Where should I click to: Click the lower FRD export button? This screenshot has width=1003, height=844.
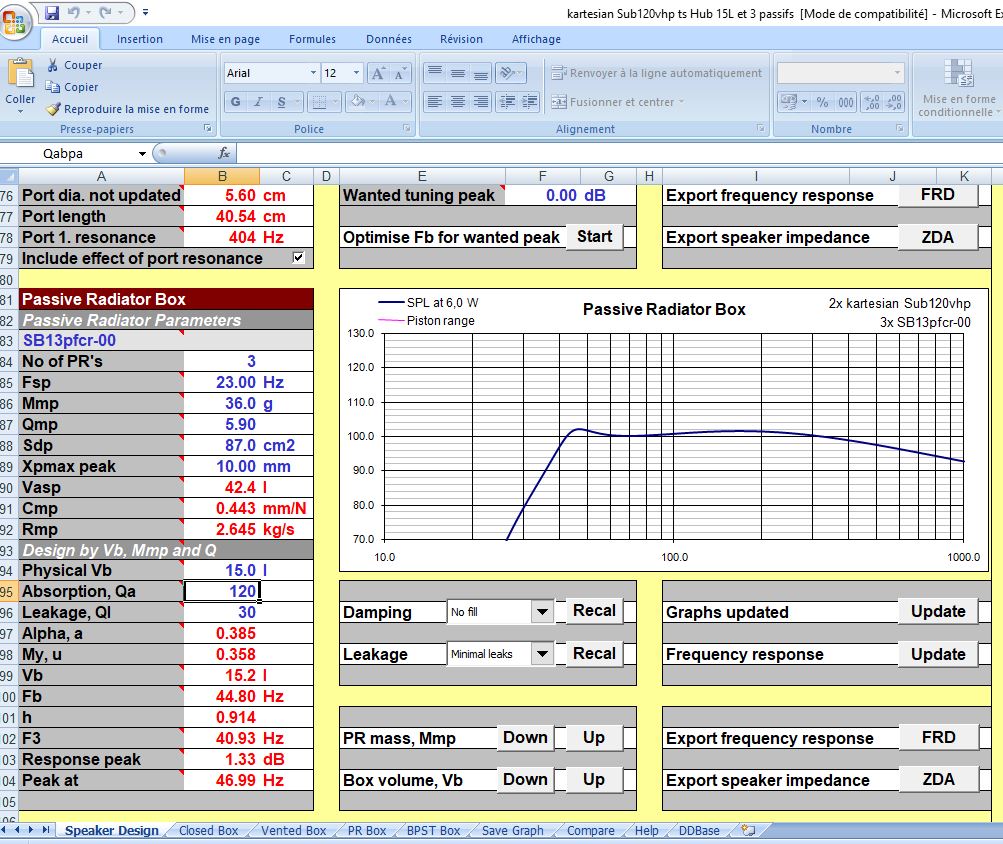(x=938, y=737)
